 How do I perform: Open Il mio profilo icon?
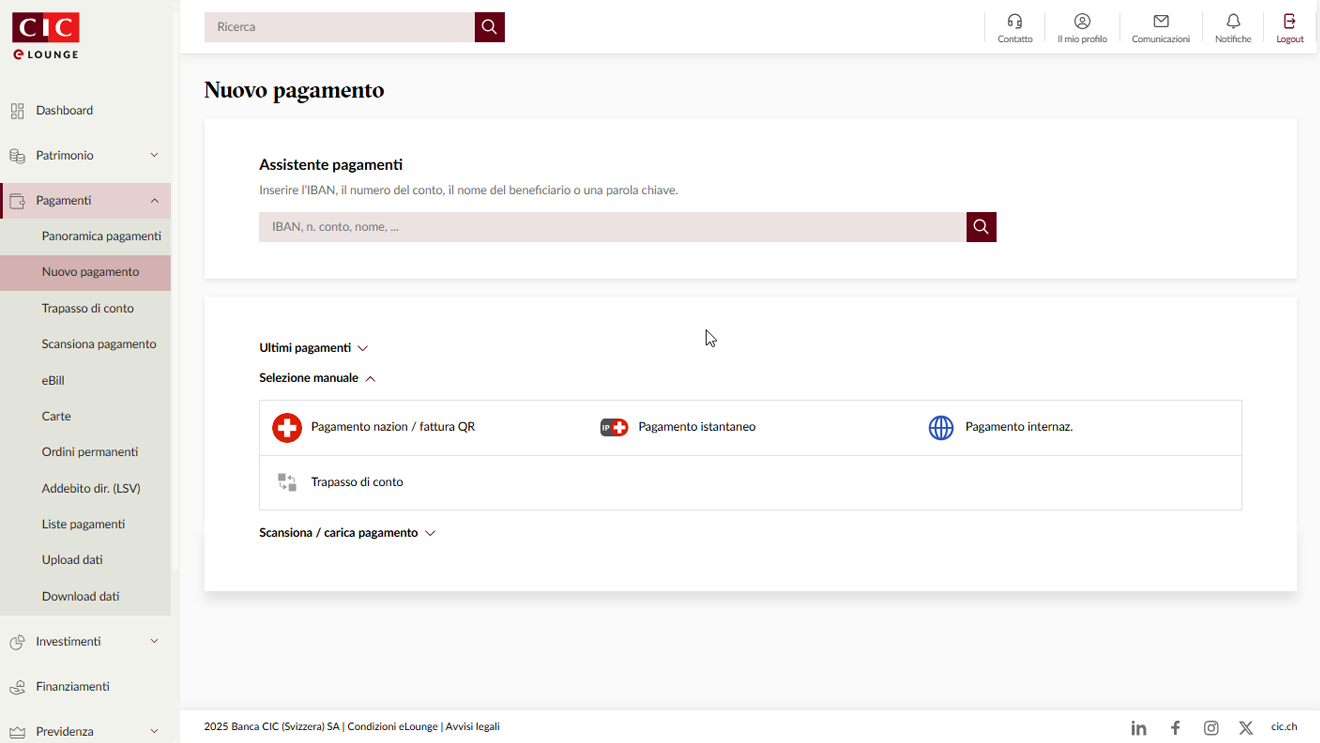1081,27
